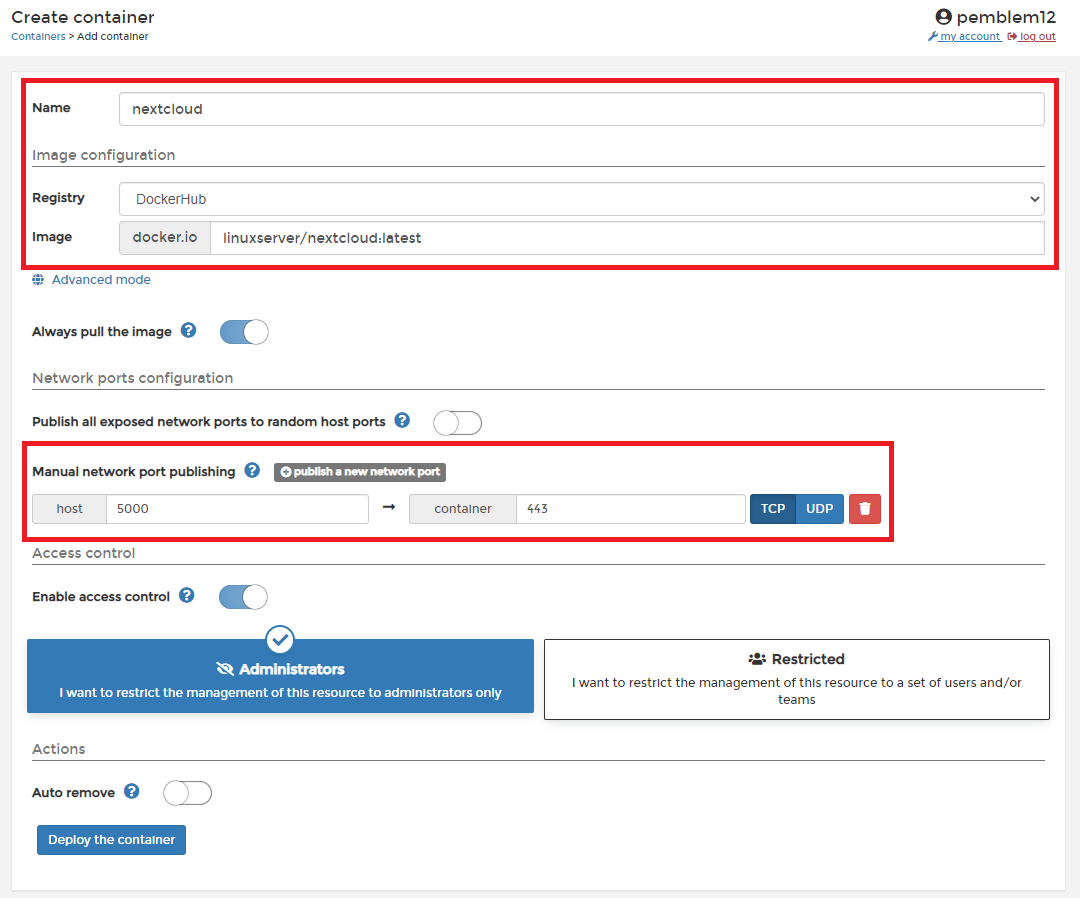Click the Deploy the container button
Viewport: 1080px width, 898px height.
tap(111, 840)
